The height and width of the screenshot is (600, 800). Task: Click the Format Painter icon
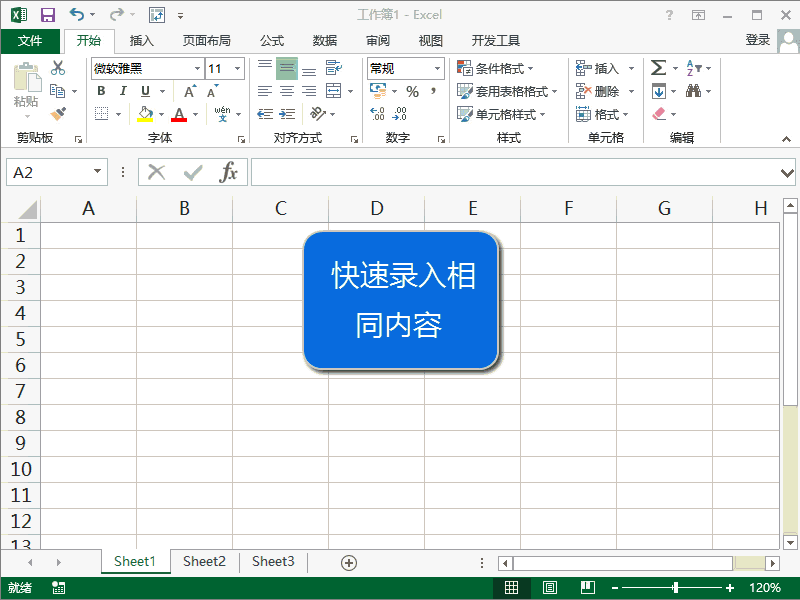pyautogui.click(x=58, y=112)
